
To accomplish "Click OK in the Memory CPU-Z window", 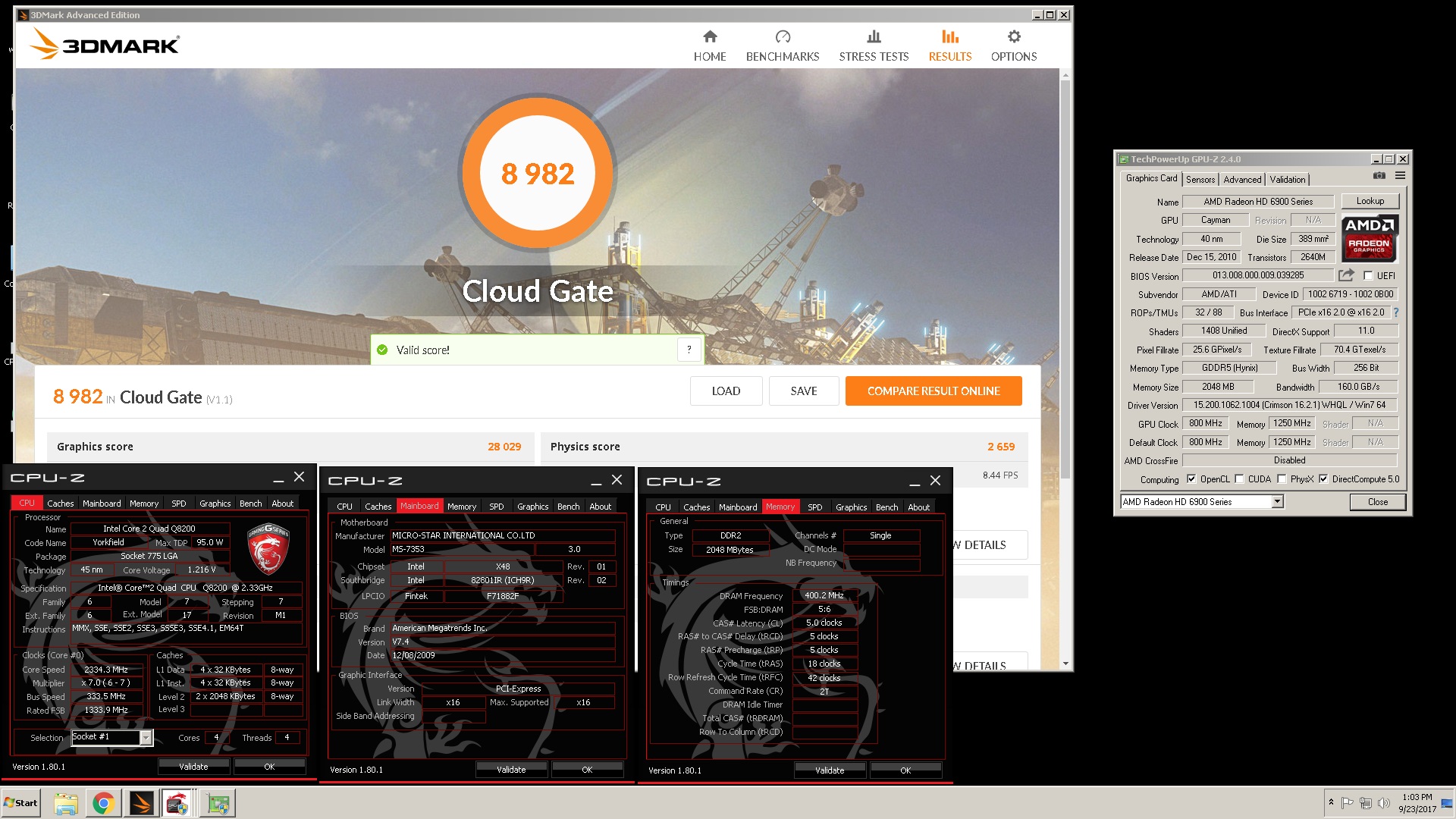I will pyautogui.click(x=905, y=770).
